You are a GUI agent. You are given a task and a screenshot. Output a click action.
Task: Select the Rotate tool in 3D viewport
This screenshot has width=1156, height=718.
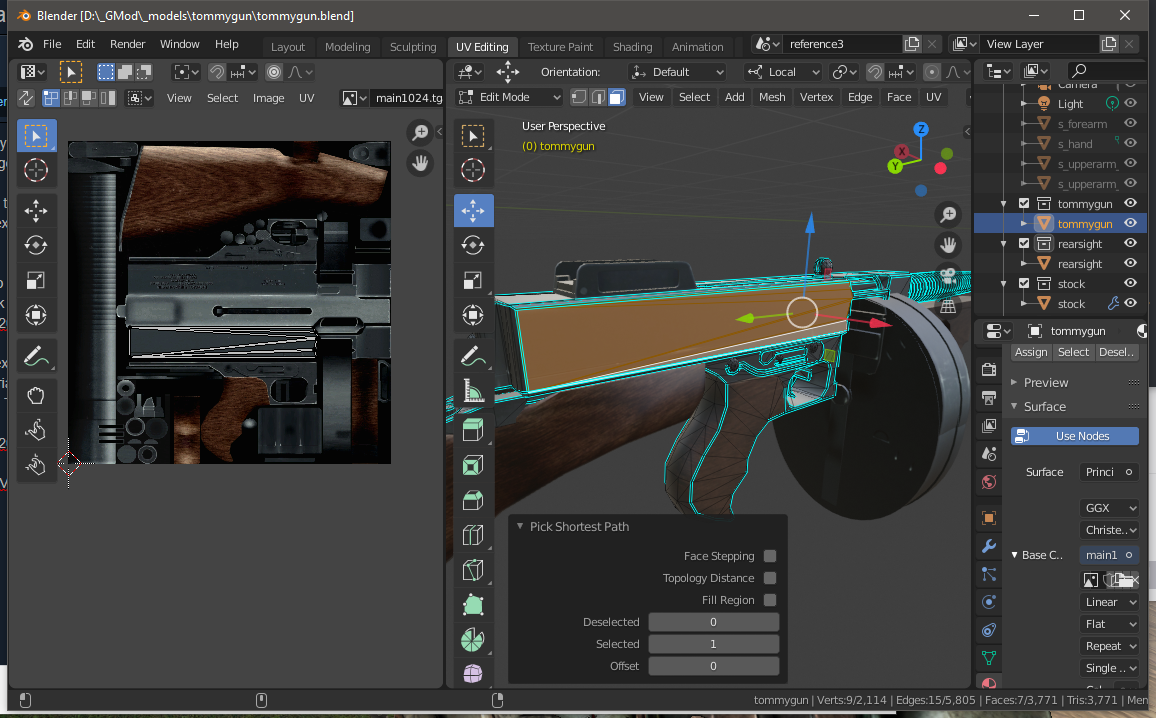(x=473, y=245)
